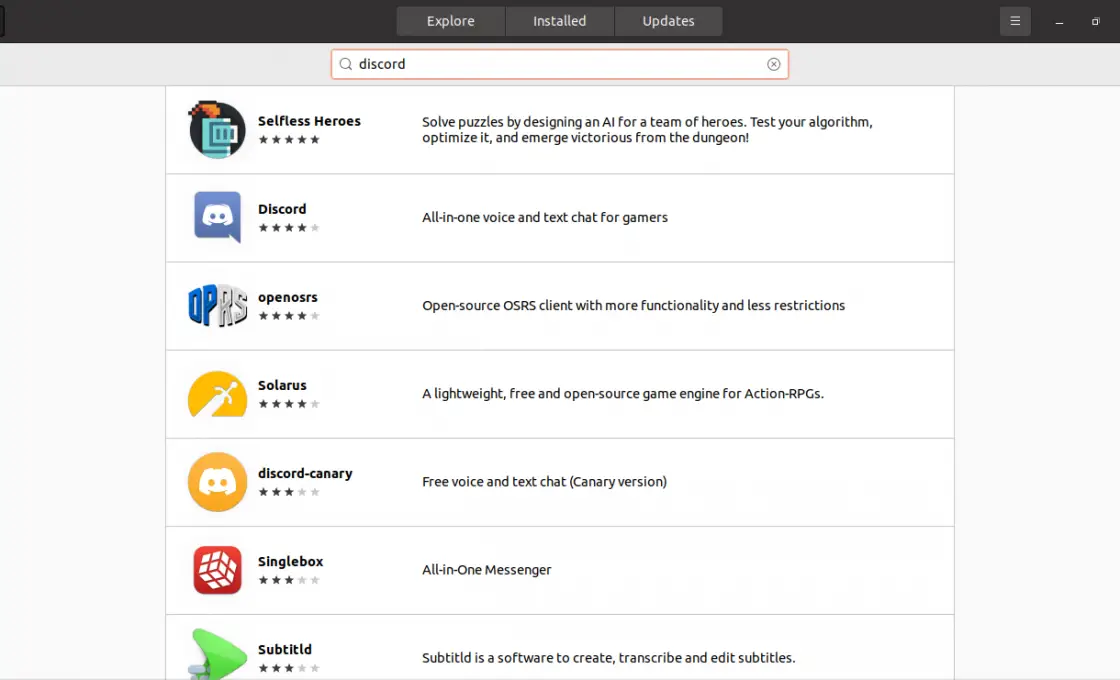
Task: Click the search magnifier icon
Action: click(x=346, y=64)
